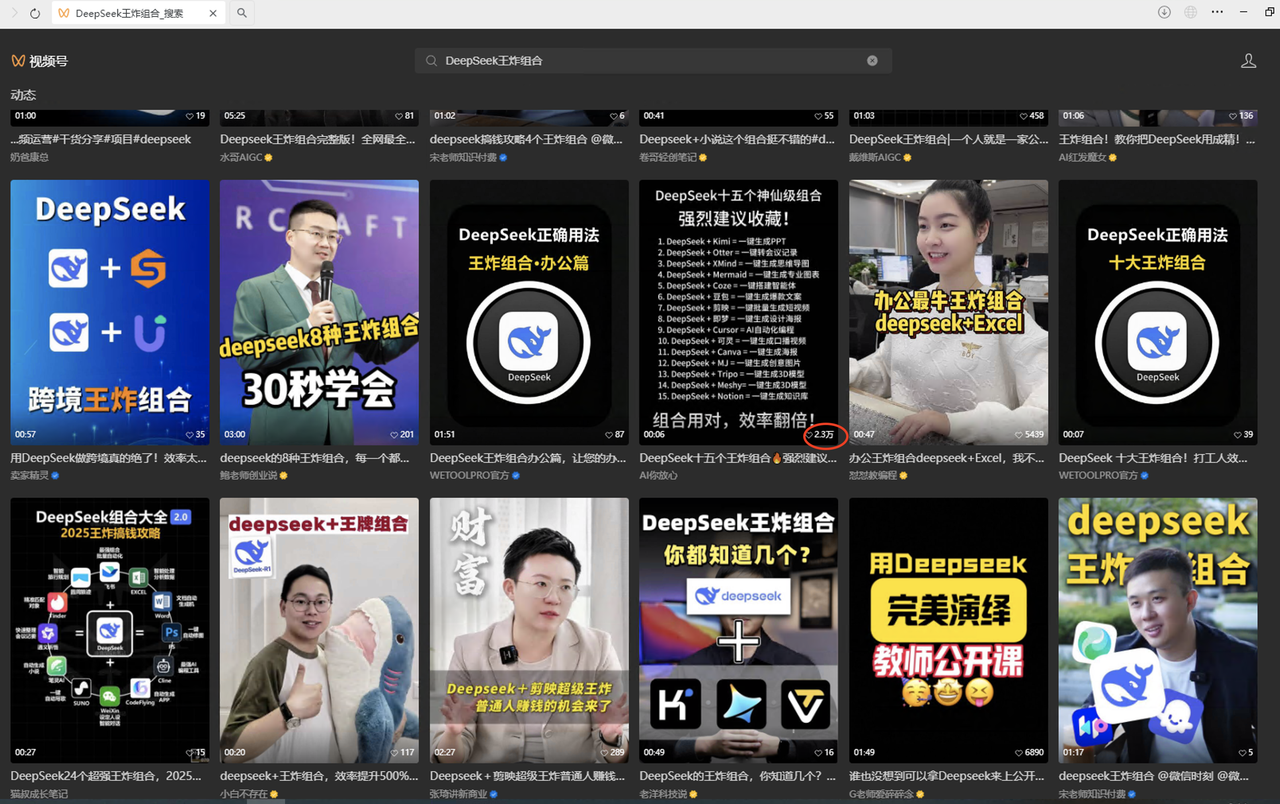Visit the 水哥AIGC channel
Viewport: 1280px width, 804px height.
click(x=240, y=157)
